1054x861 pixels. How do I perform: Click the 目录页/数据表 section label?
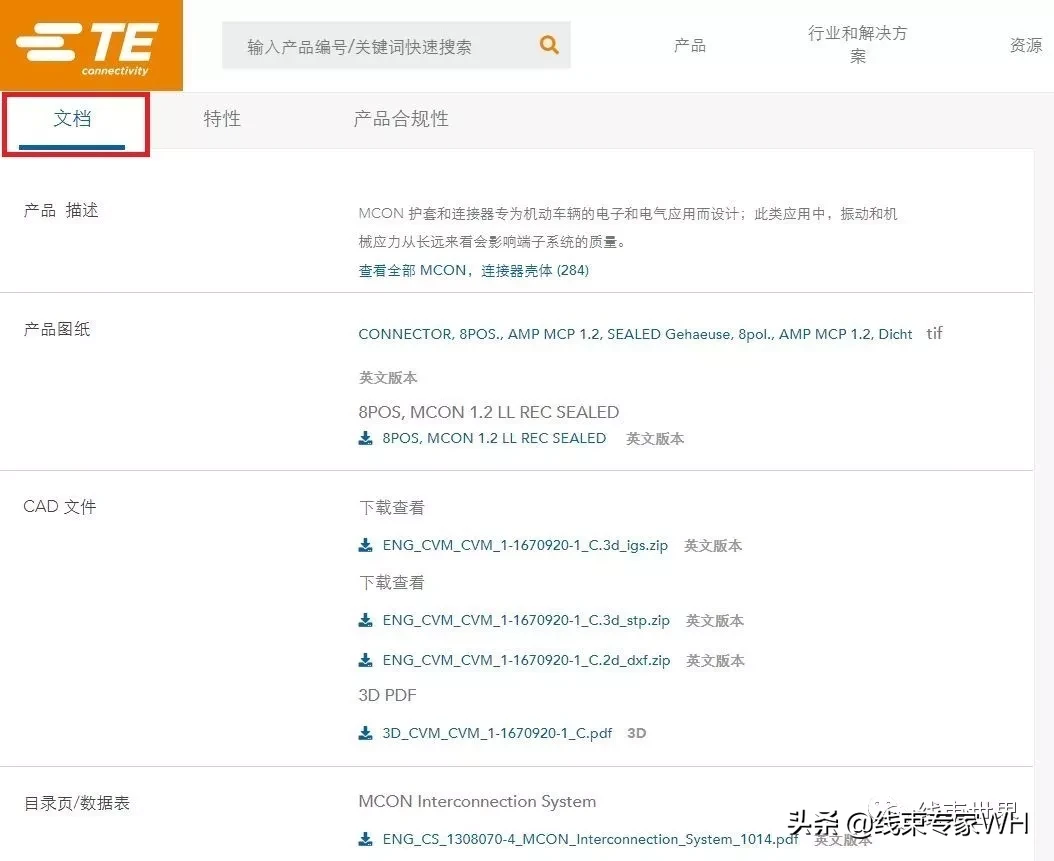[77, 803]
